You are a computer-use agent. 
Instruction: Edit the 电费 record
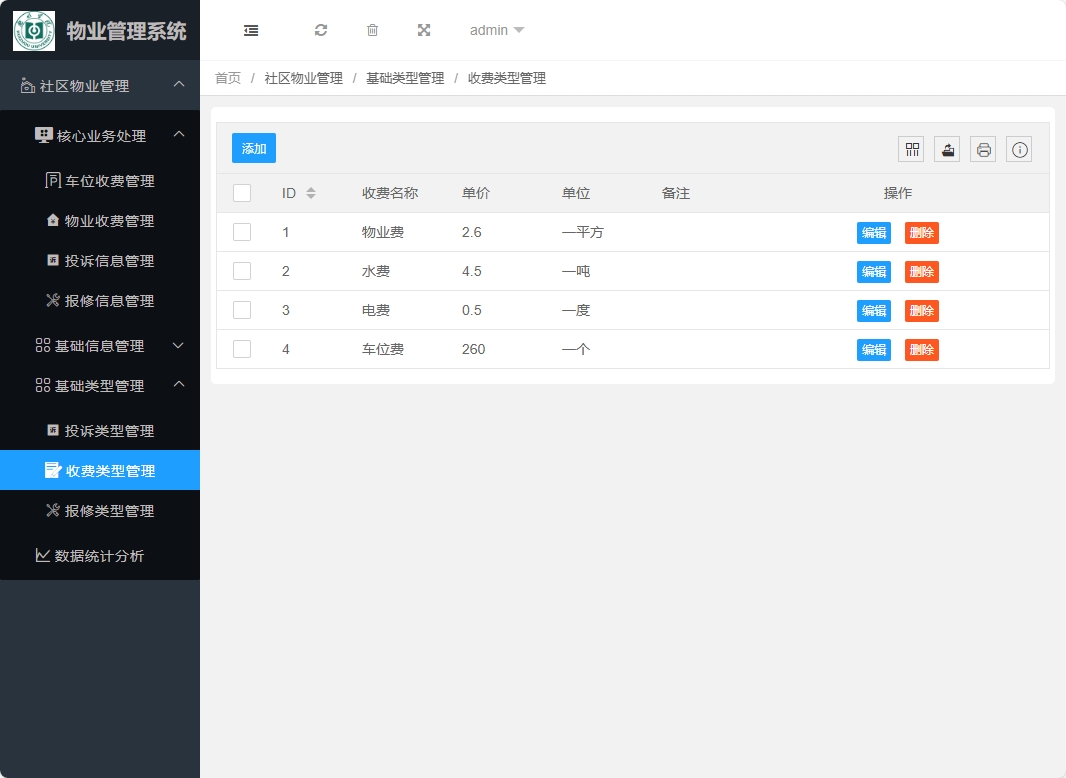click(x=873, y=310)
